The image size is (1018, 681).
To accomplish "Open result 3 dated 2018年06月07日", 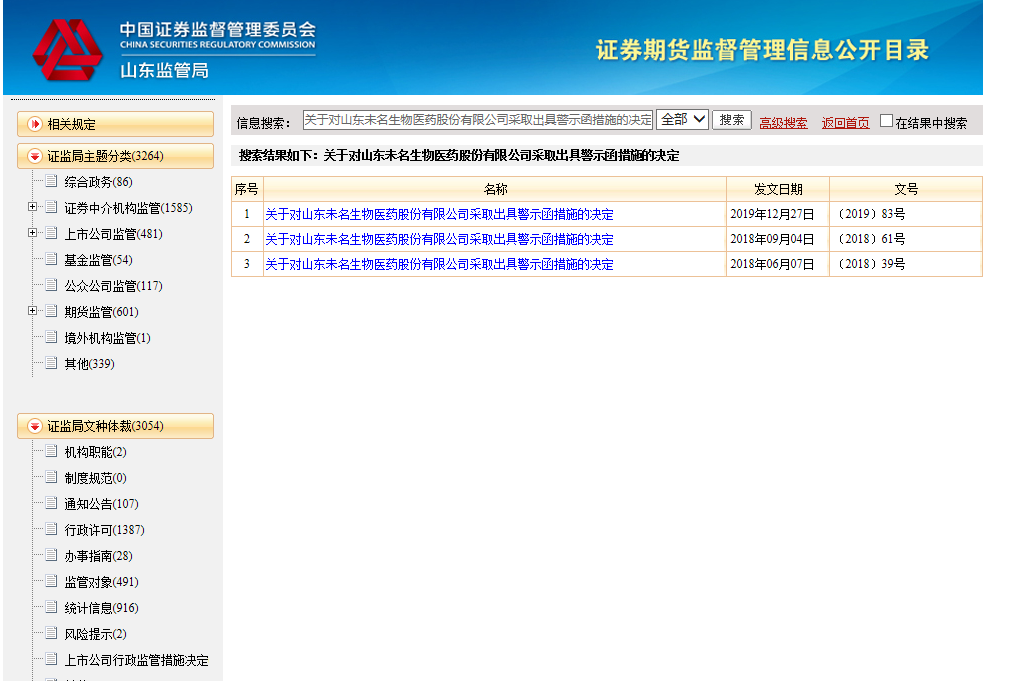I will pos(440,264).
